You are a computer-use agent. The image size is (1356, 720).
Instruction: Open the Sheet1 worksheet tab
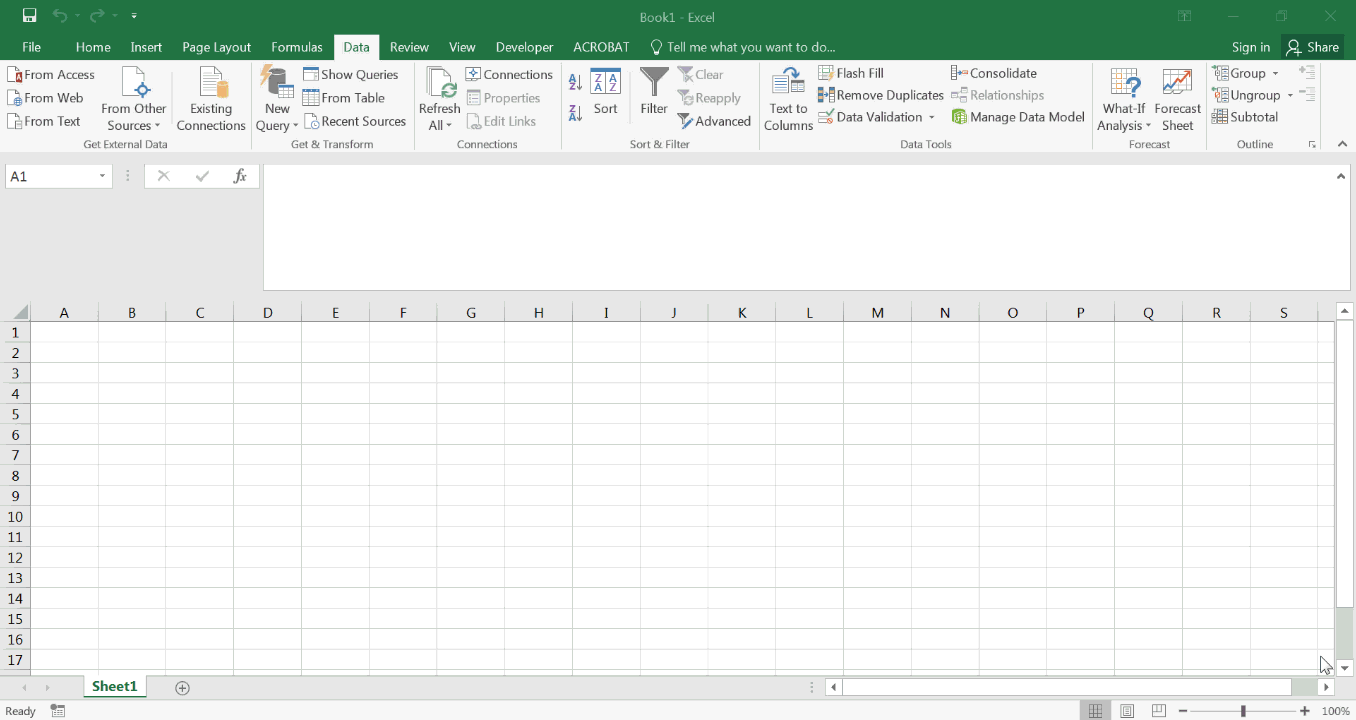point(114,687)
